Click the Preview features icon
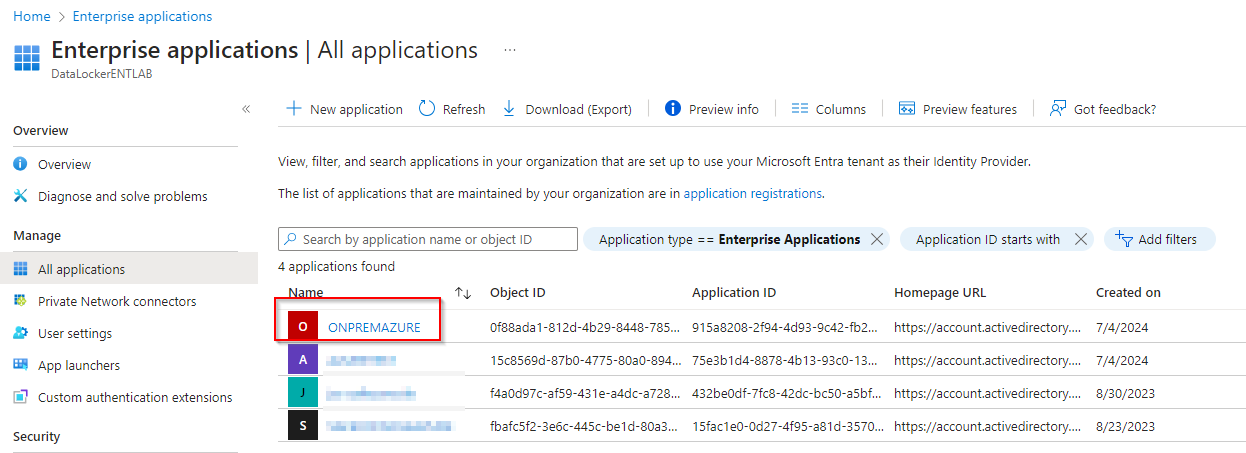 pos(907,109)
